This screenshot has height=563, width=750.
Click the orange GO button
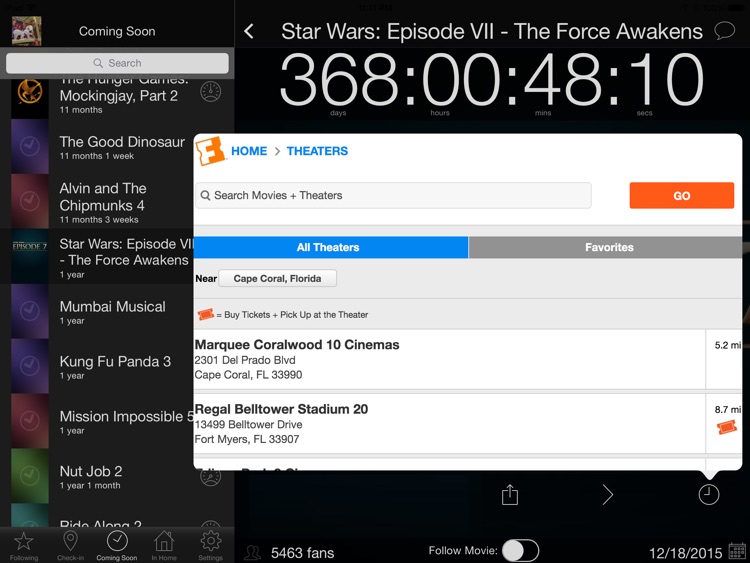pyautogui.click(x=682, y=195)
